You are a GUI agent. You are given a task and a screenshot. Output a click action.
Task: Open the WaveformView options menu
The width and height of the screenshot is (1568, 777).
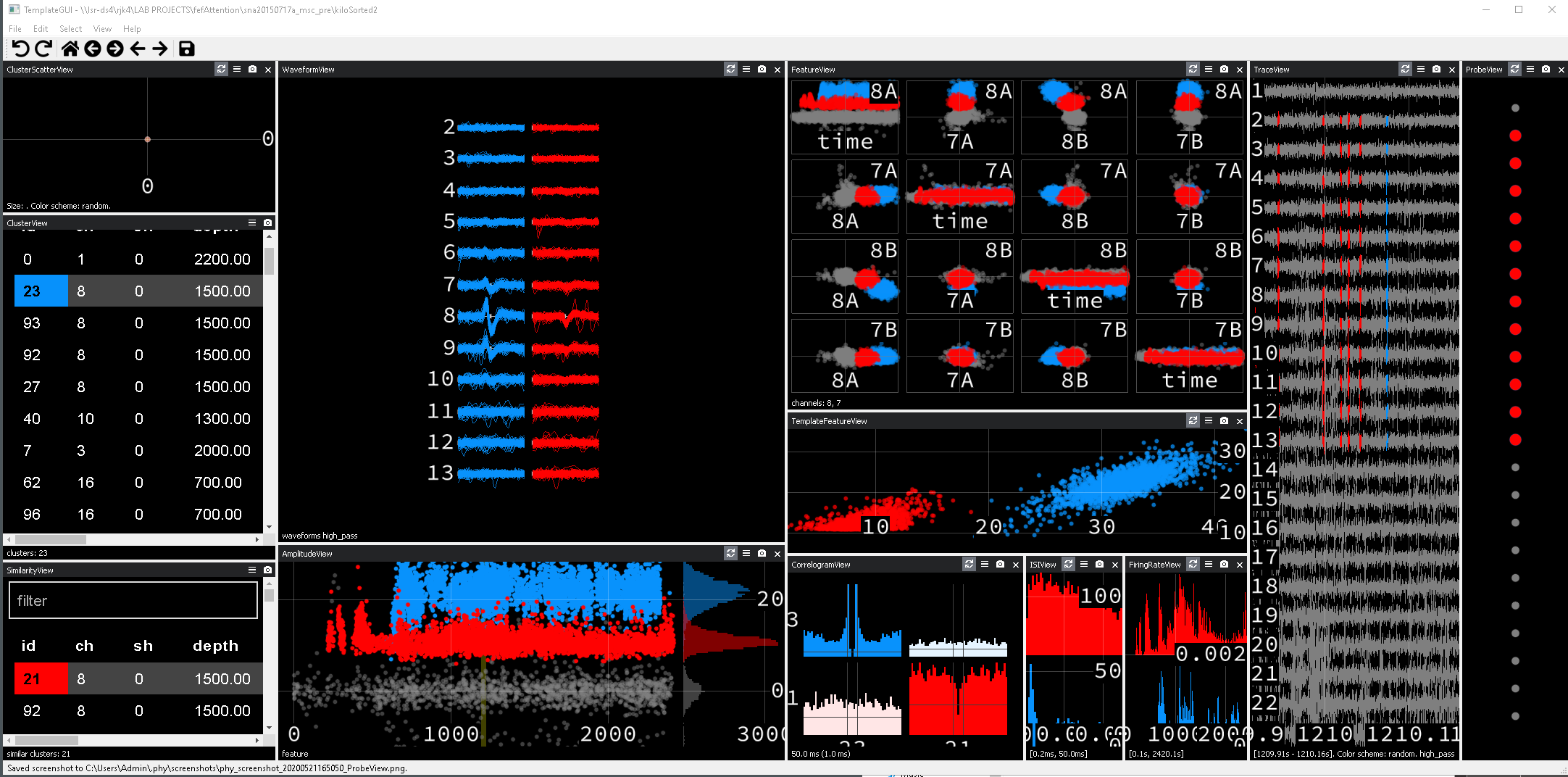[746, 69]
